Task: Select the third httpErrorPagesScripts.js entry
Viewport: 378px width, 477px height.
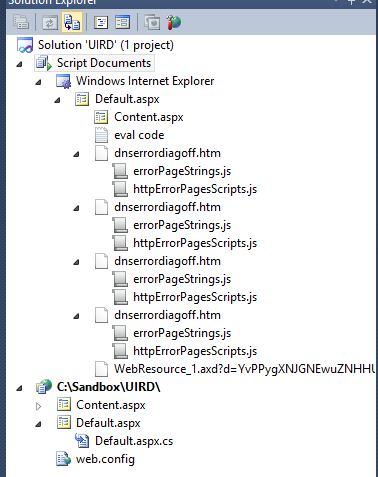Action: click(x=195, y=297)
